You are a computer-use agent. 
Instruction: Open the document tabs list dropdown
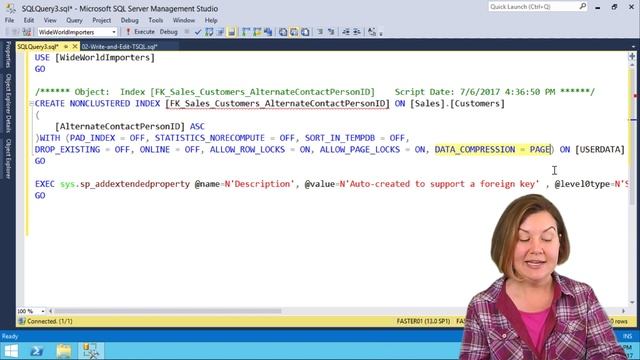coord(633,47)
